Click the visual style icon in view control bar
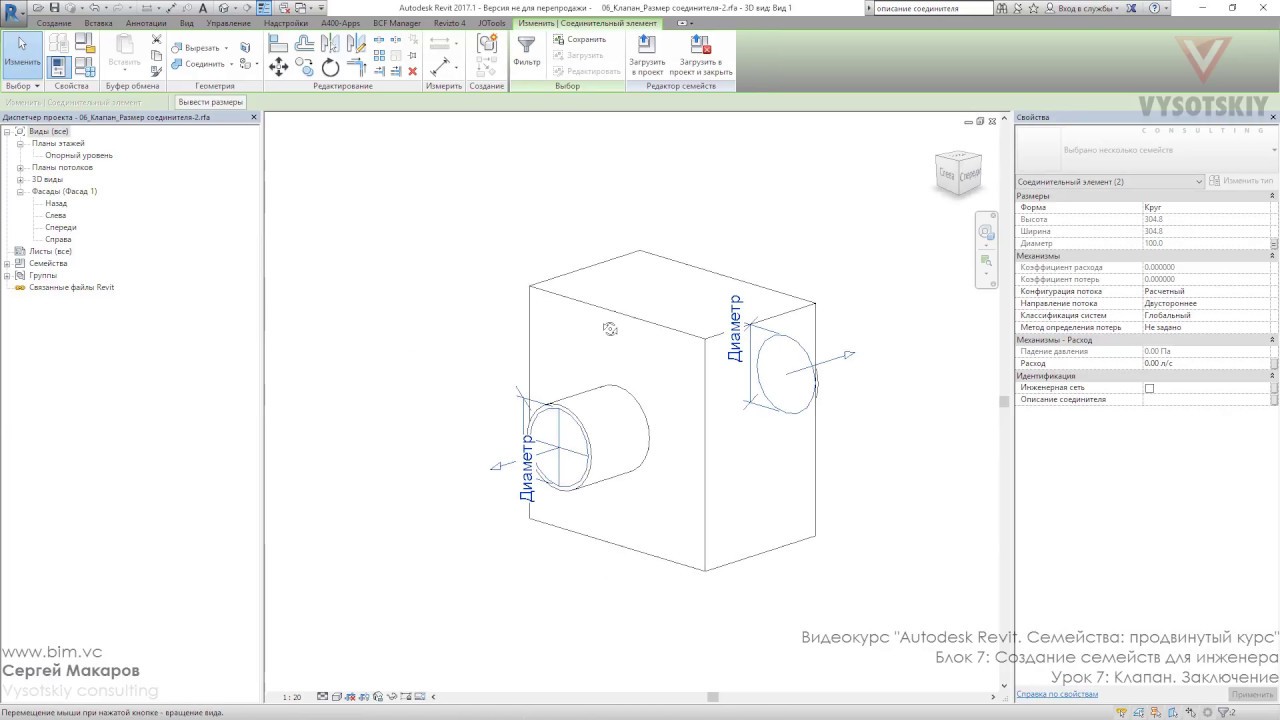This screenshot has height=720, width=1280. tap(336, 697)
